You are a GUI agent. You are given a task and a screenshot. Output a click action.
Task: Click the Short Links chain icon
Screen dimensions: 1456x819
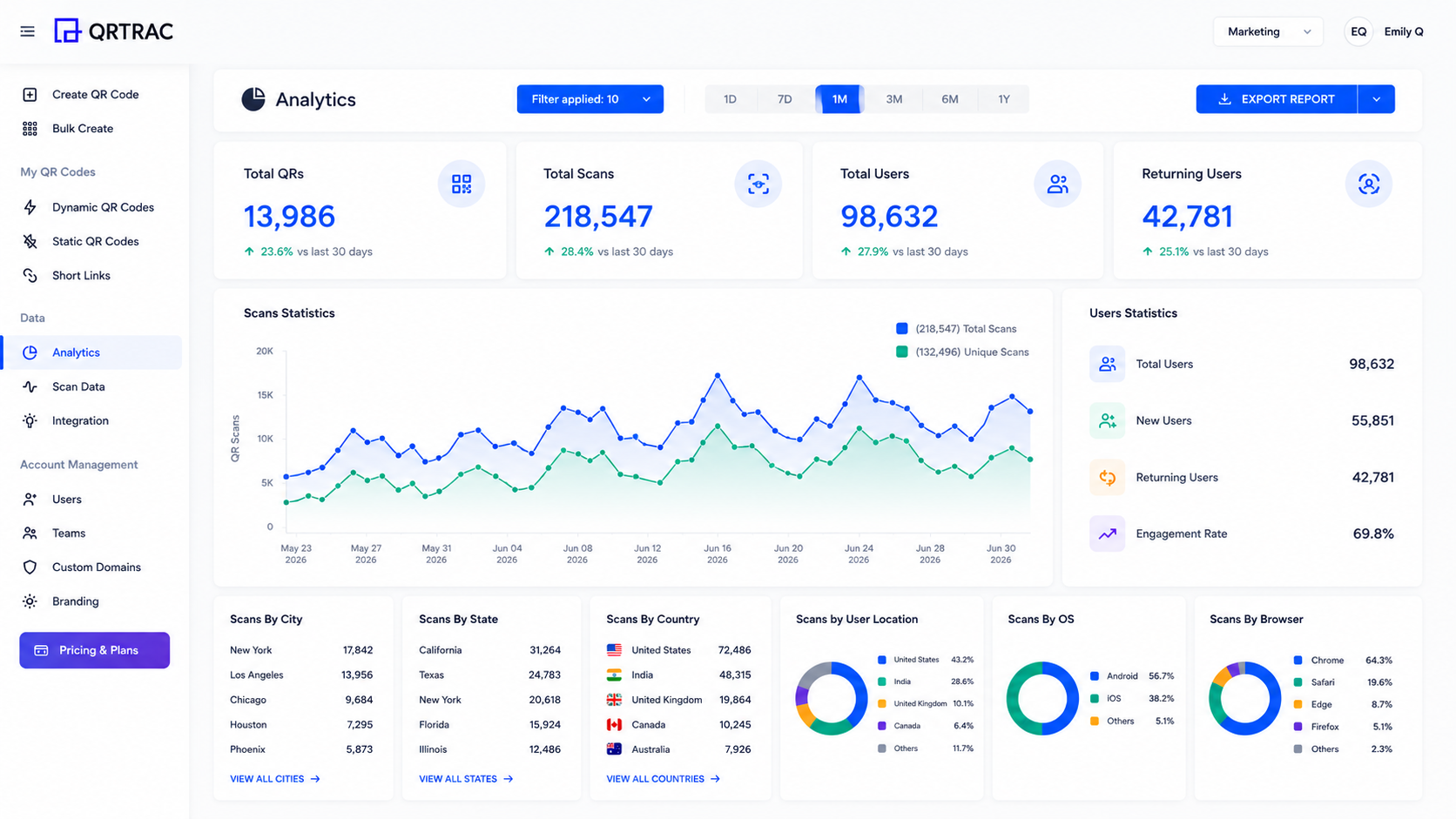[30, 275]
